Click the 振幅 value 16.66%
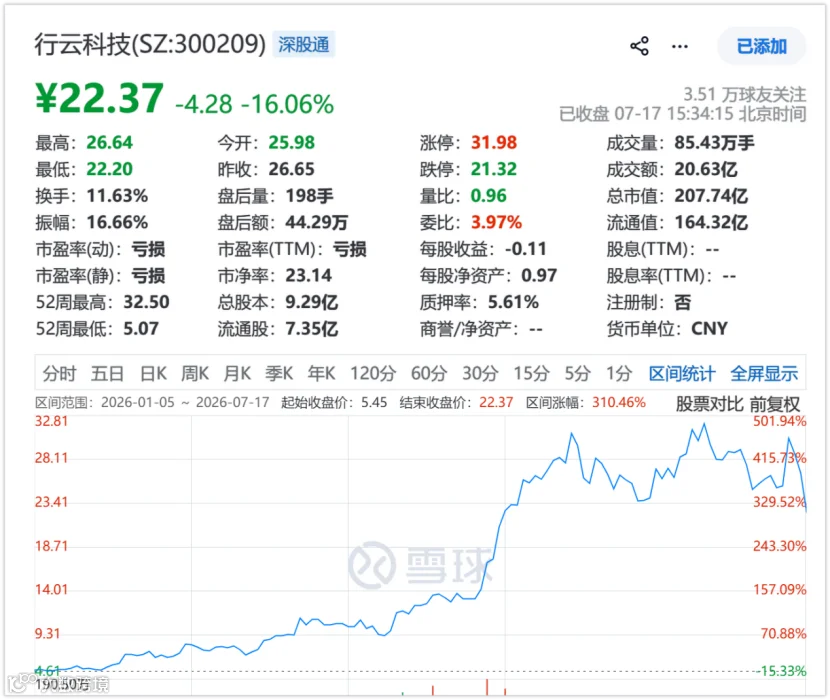This screenshot has width=830, height=700. pyautogui.click(x=117, y=222)
